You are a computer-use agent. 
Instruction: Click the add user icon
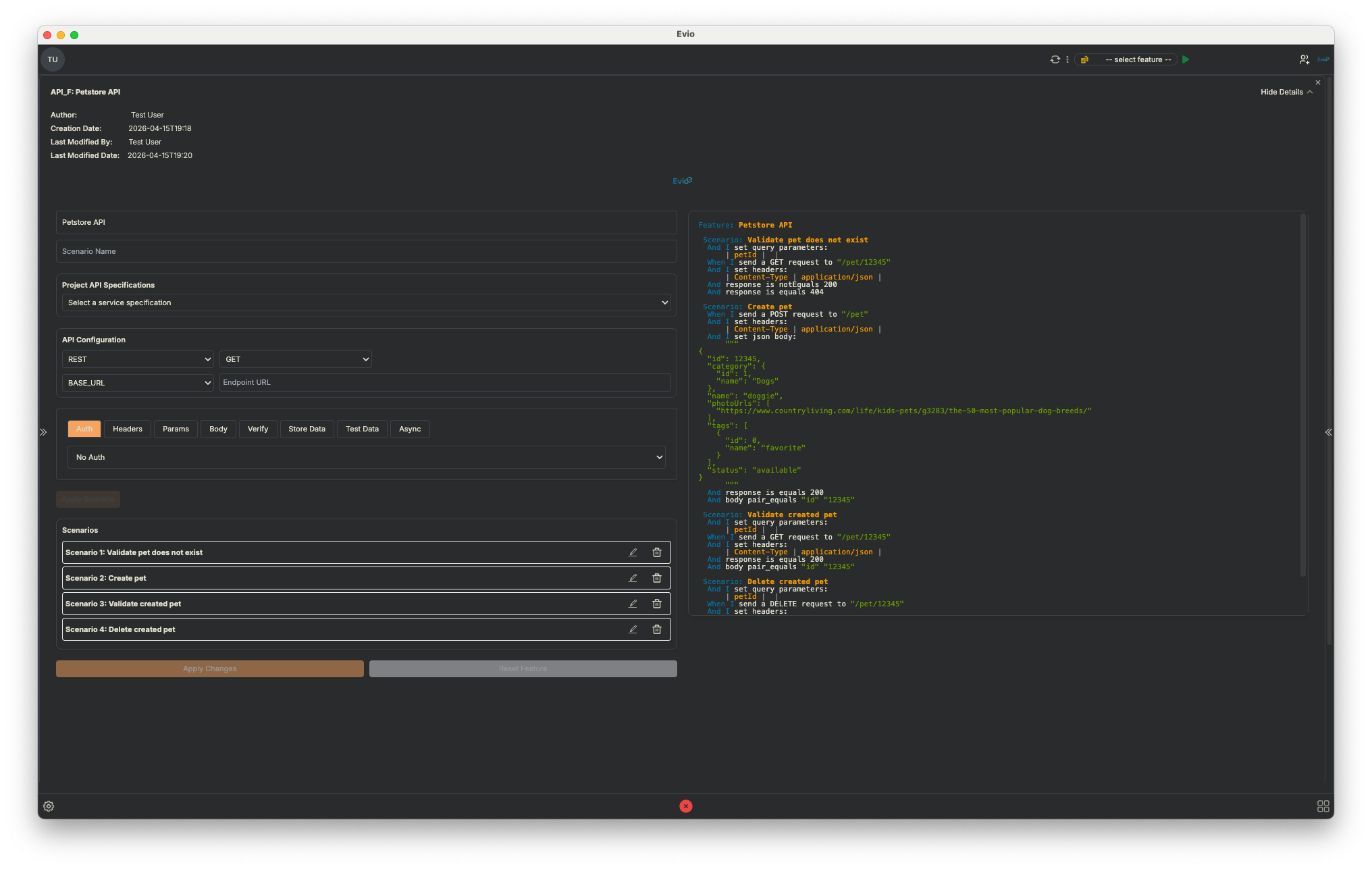pyautogui.click(x=1304, y=59)
